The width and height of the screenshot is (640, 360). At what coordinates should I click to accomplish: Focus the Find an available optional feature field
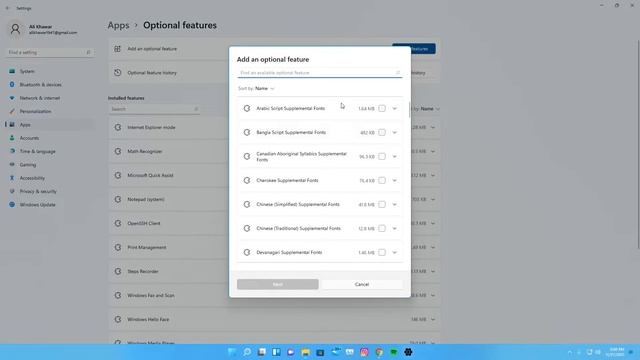[x=320, y=73]
